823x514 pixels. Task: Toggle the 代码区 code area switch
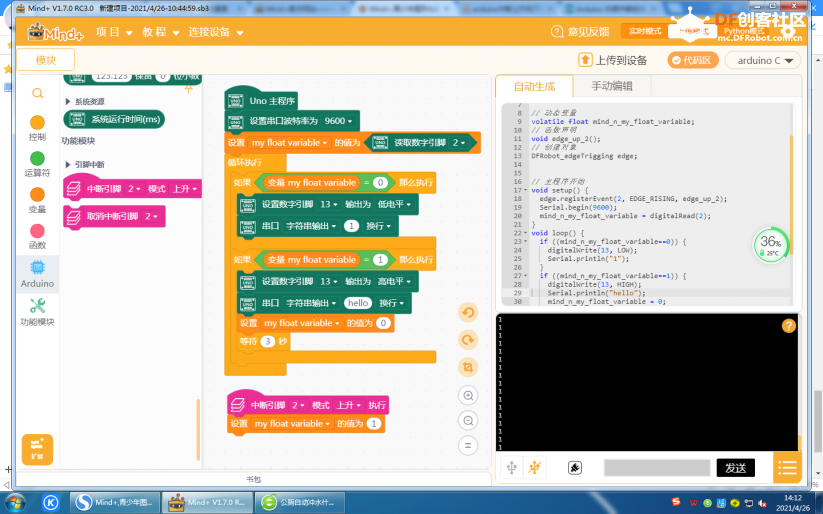[x=692, y=60]
